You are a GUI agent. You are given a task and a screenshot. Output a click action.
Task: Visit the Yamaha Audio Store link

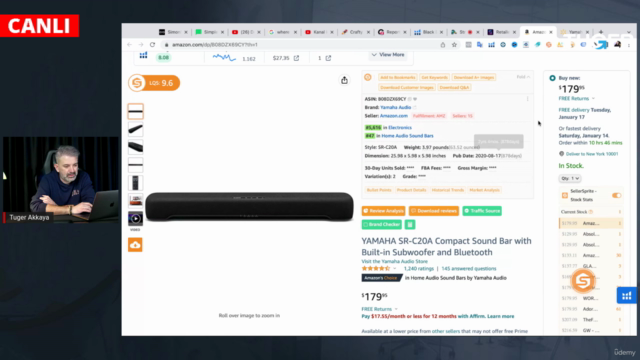394,261
